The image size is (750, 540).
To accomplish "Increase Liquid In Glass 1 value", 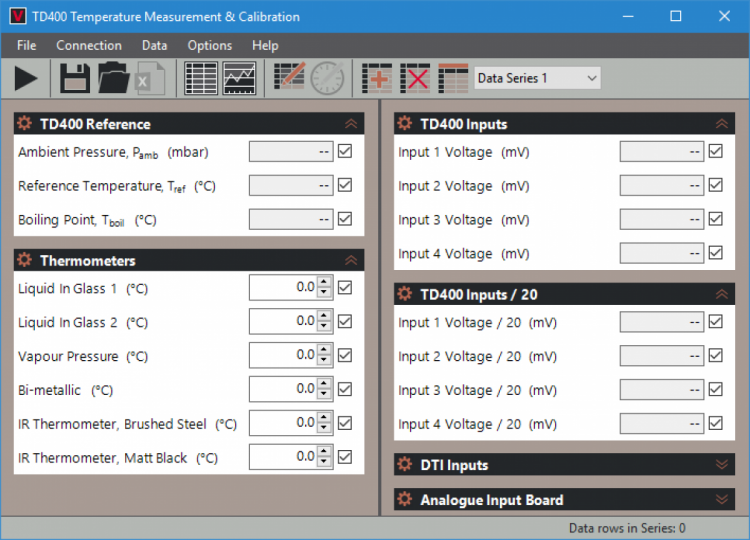I will [324, 282].
